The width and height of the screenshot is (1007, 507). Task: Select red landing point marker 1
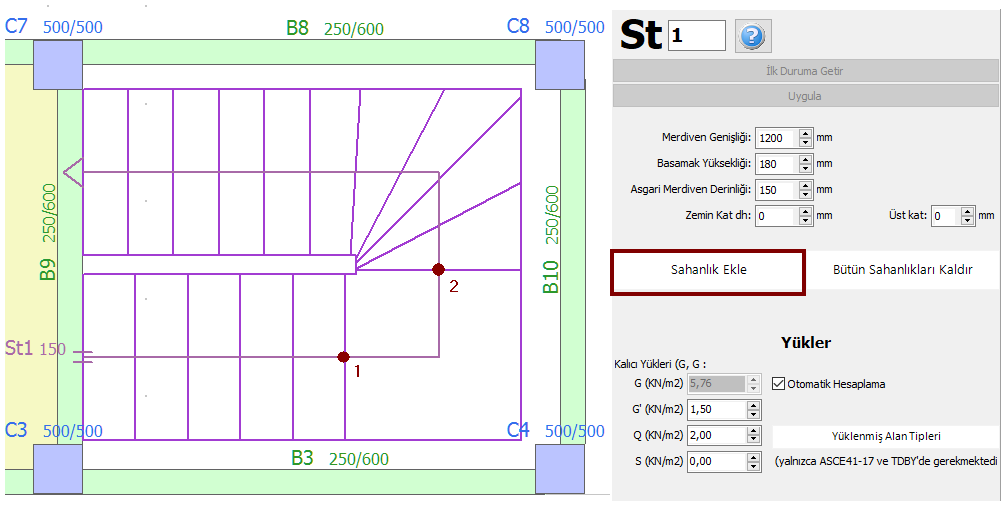pos(343,357)
